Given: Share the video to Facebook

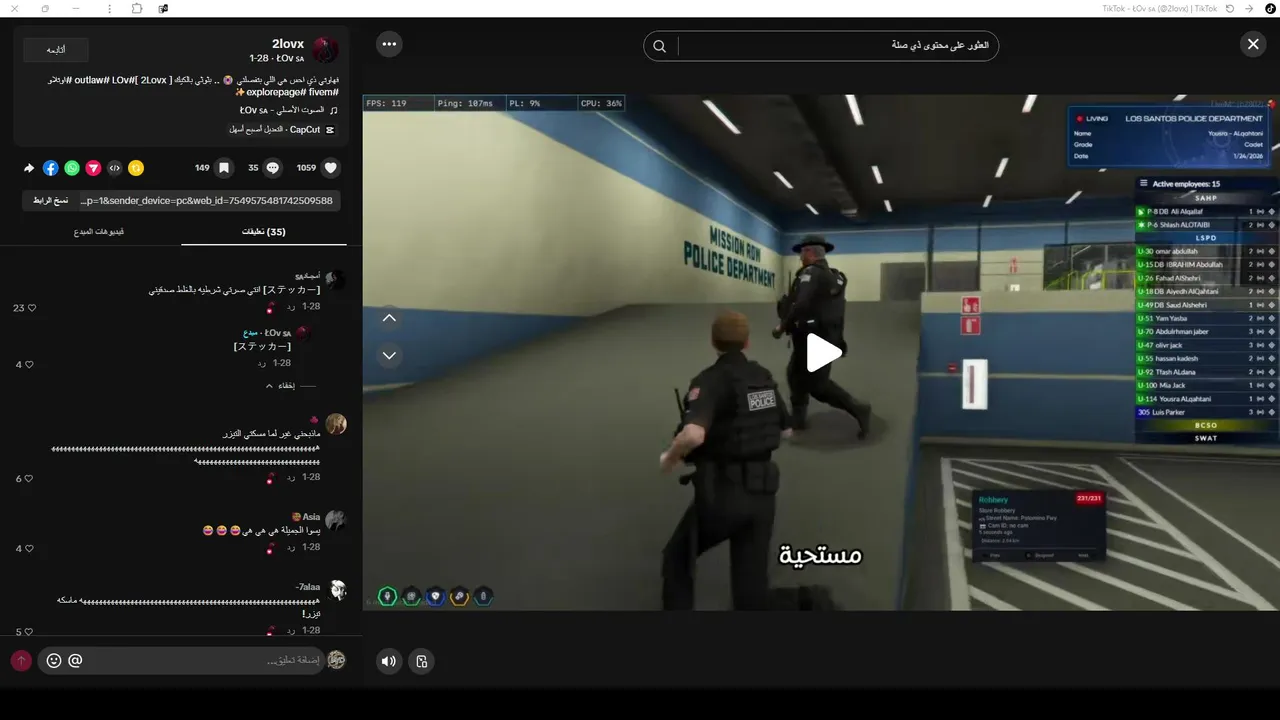Looking at the screenshot, I should 50,168.
